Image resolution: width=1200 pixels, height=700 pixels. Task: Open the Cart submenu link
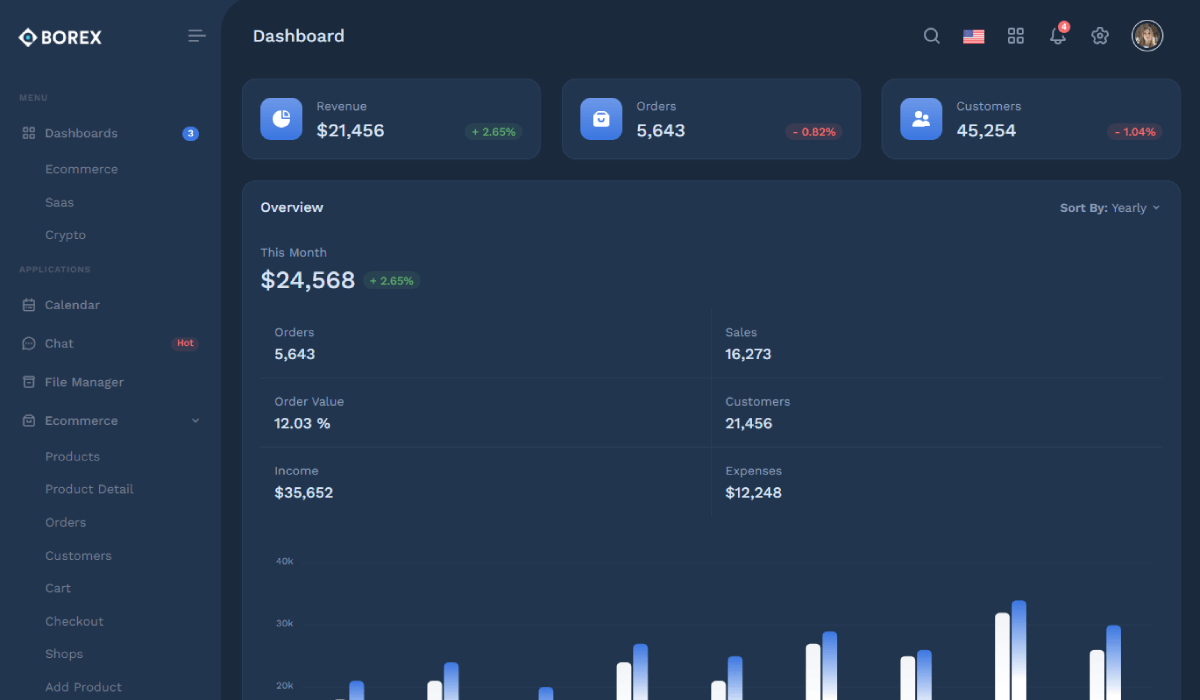pos(58,588)
